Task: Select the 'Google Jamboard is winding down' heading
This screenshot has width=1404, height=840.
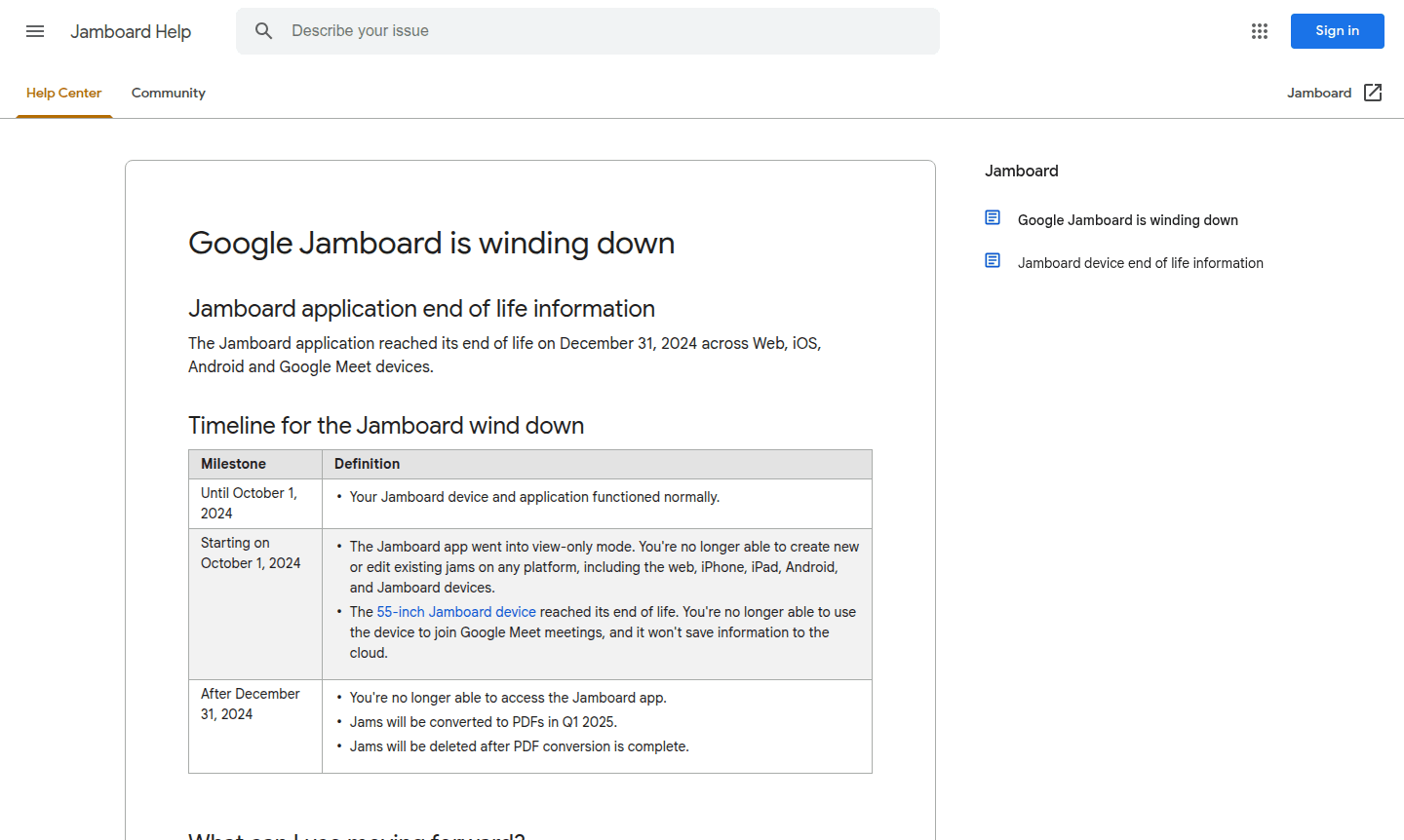Action: coord(432,243)
